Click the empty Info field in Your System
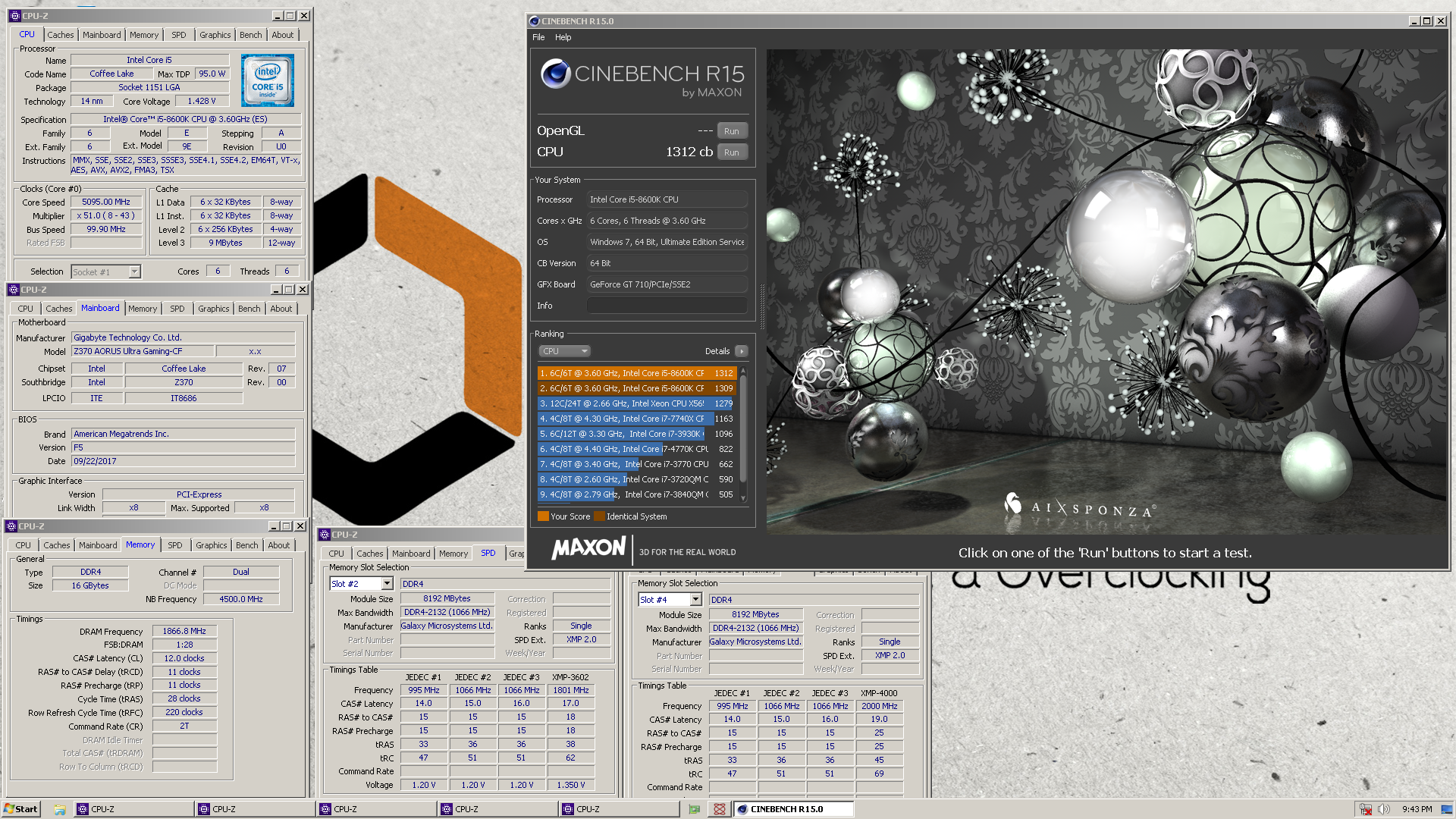The height and width of the screenshot is (819, 1456). [x=667, y=306]
